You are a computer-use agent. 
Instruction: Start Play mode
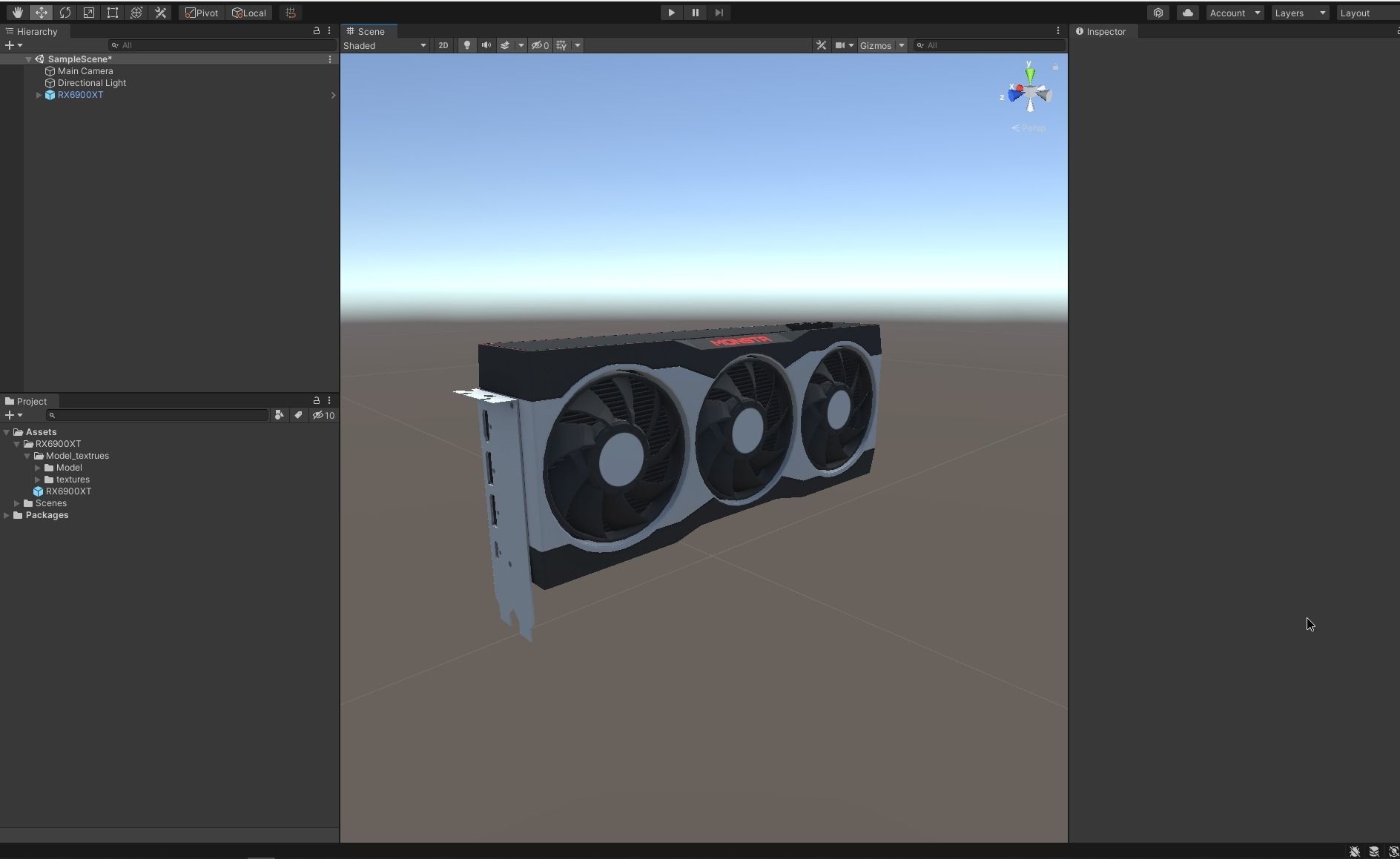click(x=671, y=13)
